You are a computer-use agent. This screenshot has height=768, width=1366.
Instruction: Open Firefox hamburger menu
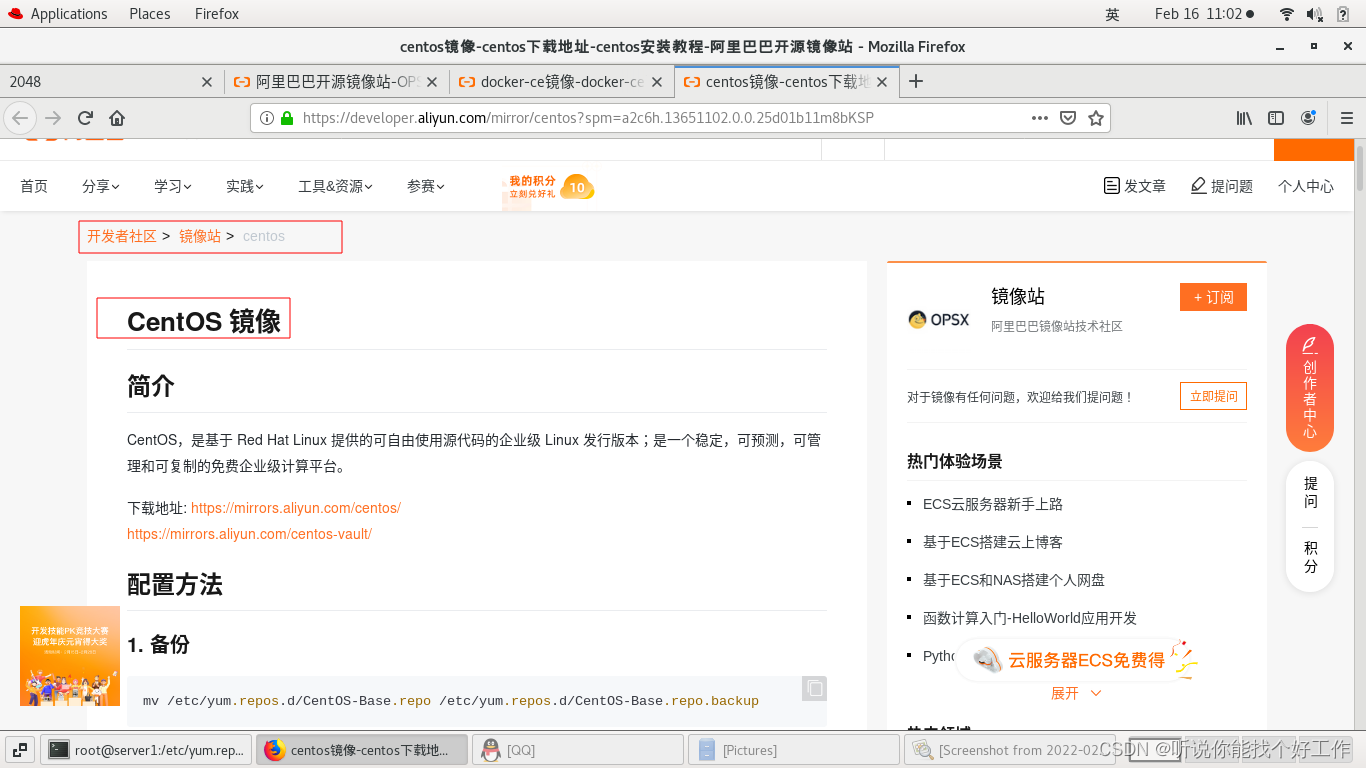1346,118
